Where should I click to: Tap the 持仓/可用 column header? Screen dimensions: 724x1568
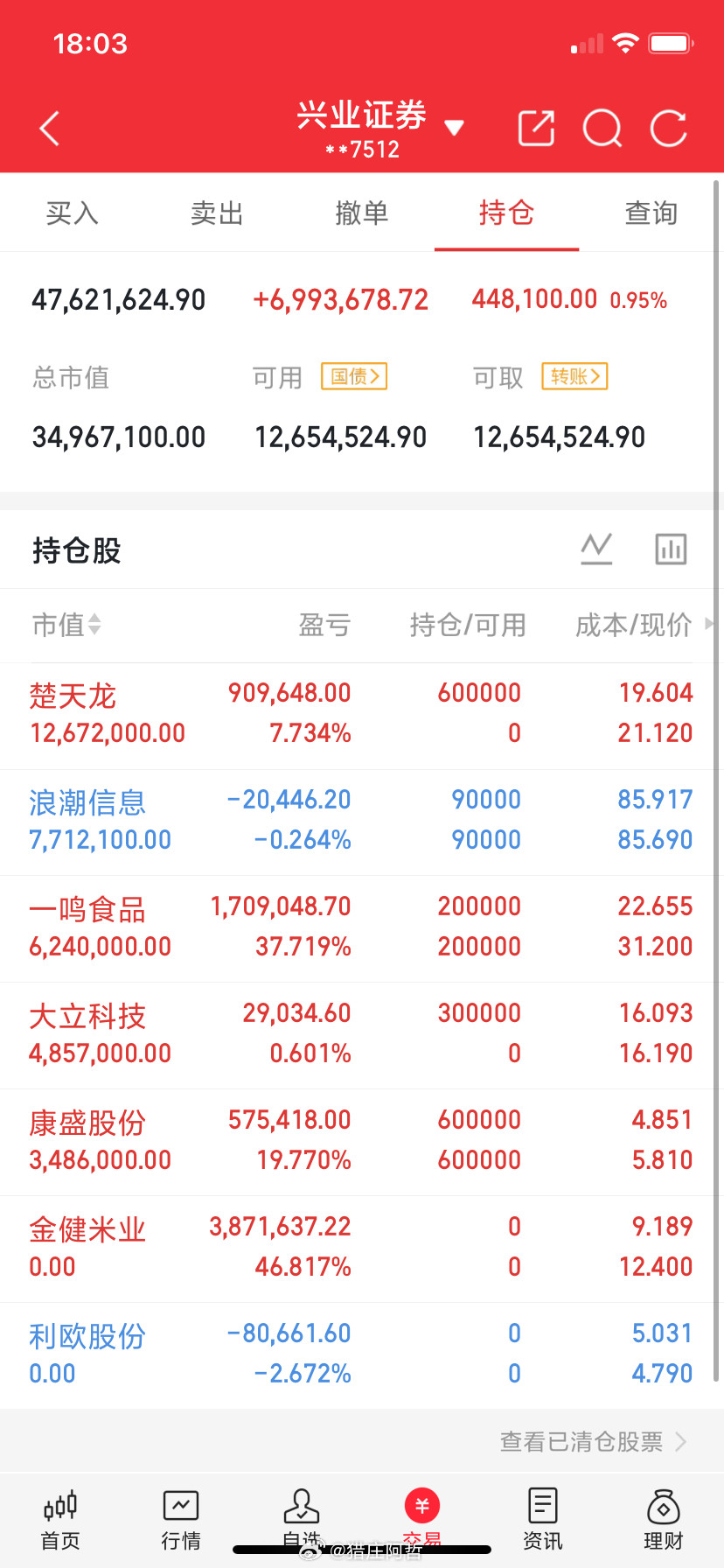pos(468,625)
